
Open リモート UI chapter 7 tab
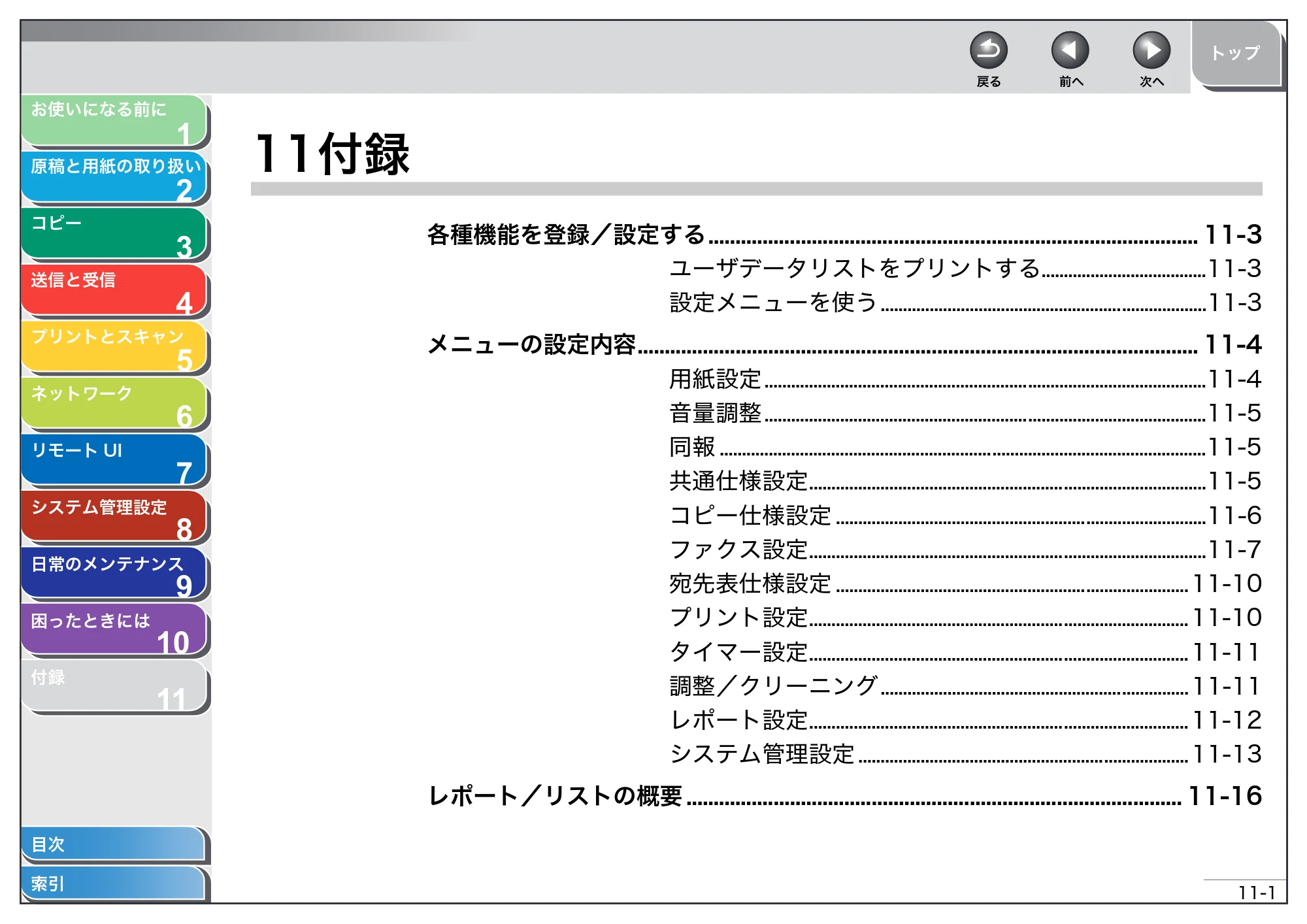[x=114, y=460]
